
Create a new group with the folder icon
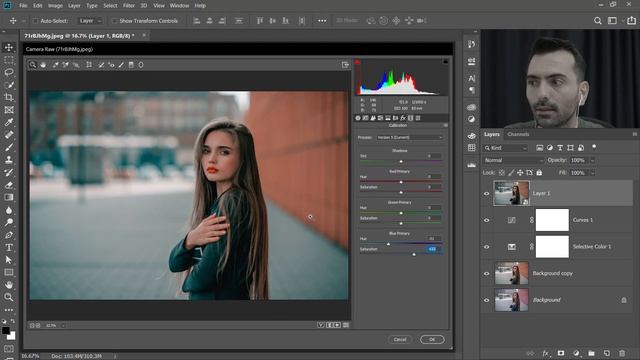point(591,353)
